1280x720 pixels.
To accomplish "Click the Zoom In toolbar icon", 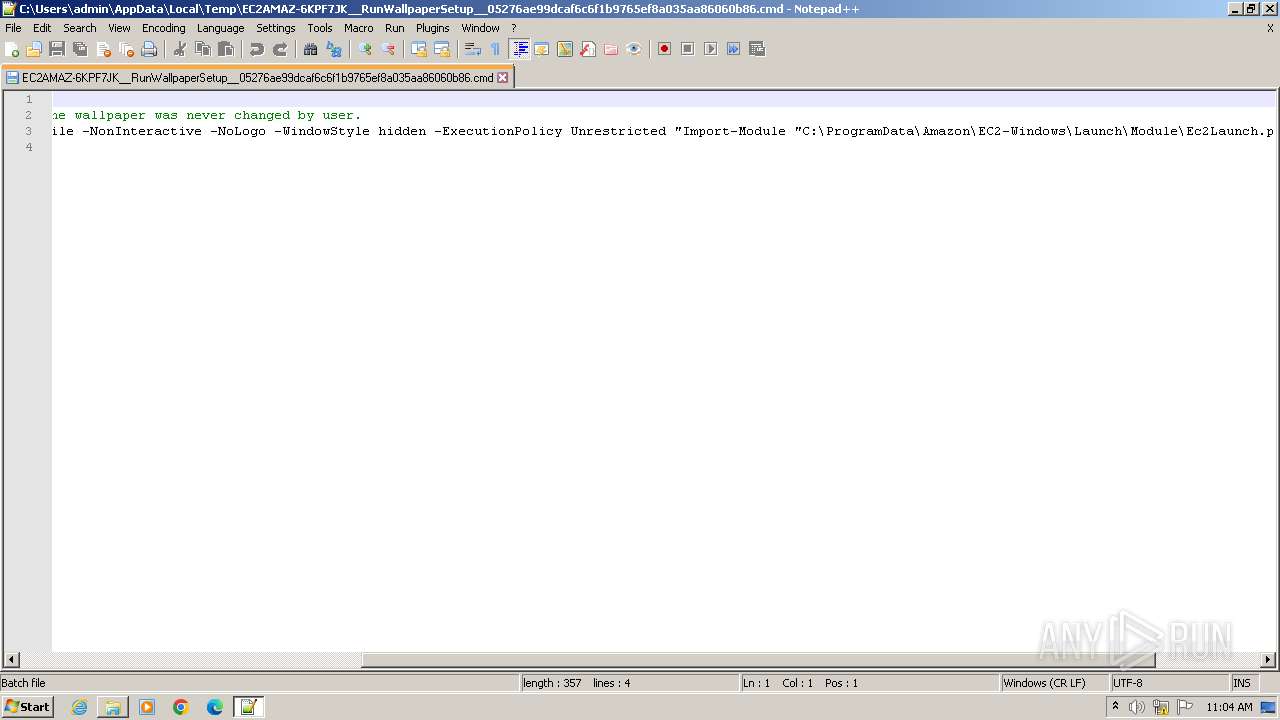I will pyautogui.click(x=365, y=49).
